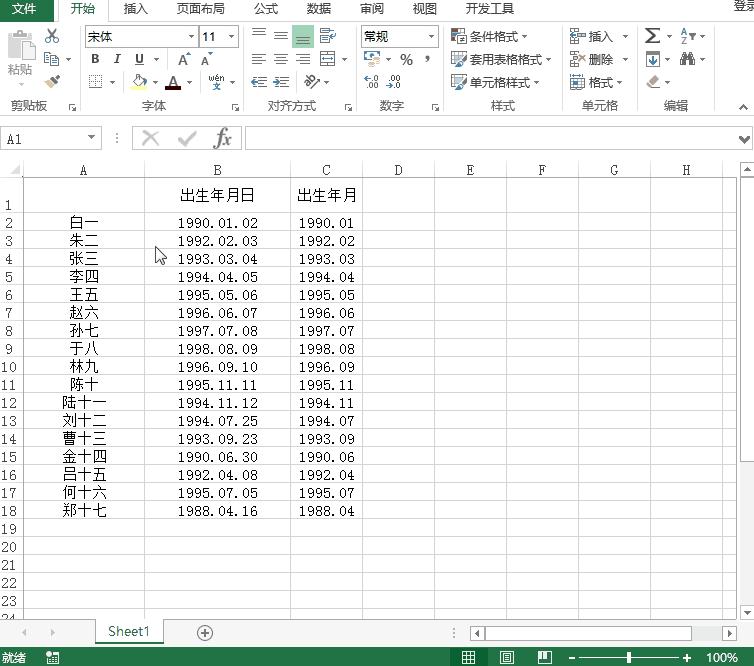
Task: Apply comma style
Action: point(427,59)
